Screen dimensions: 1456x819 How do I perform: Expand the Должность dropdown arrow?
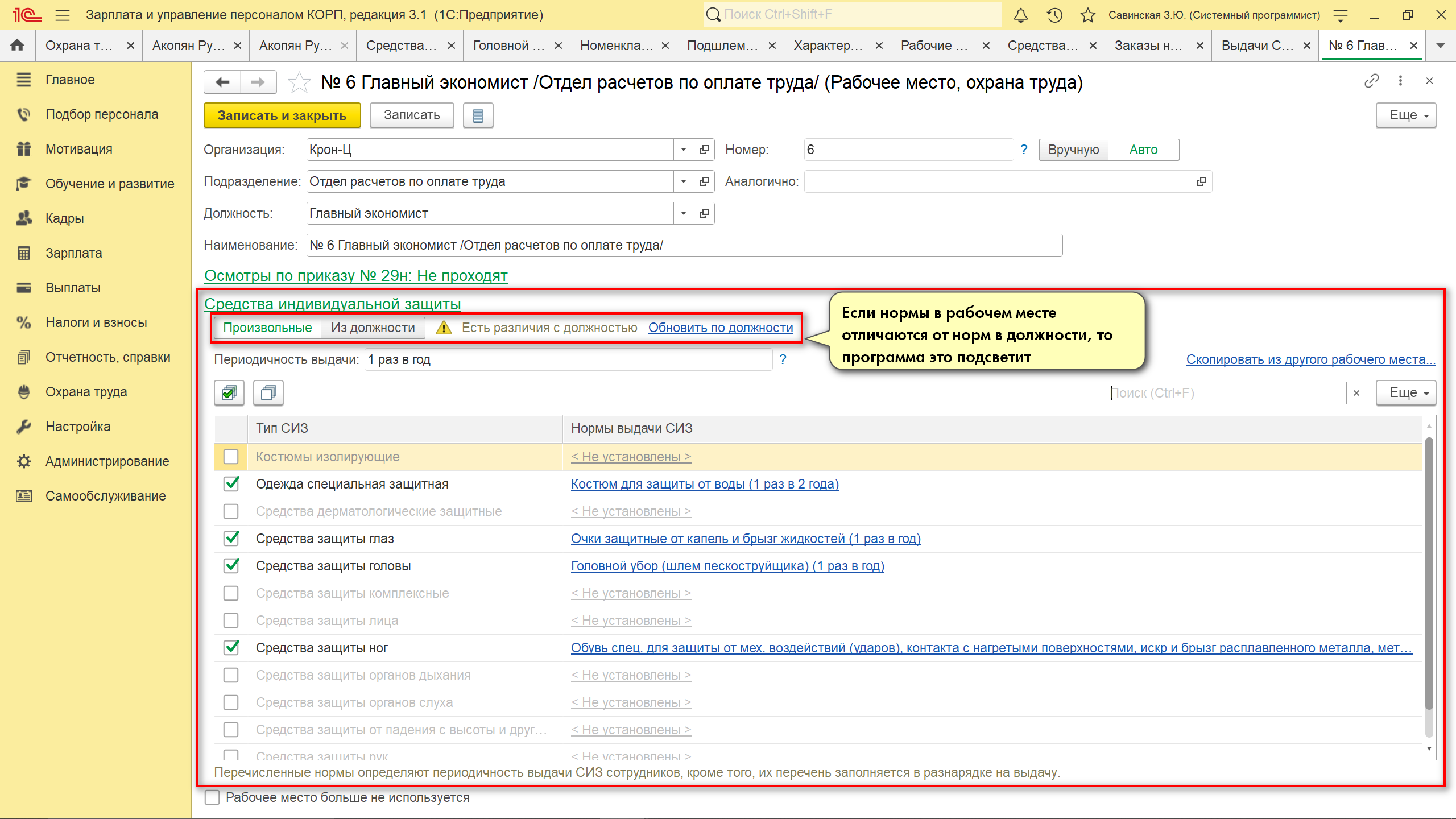pos(683,213)
